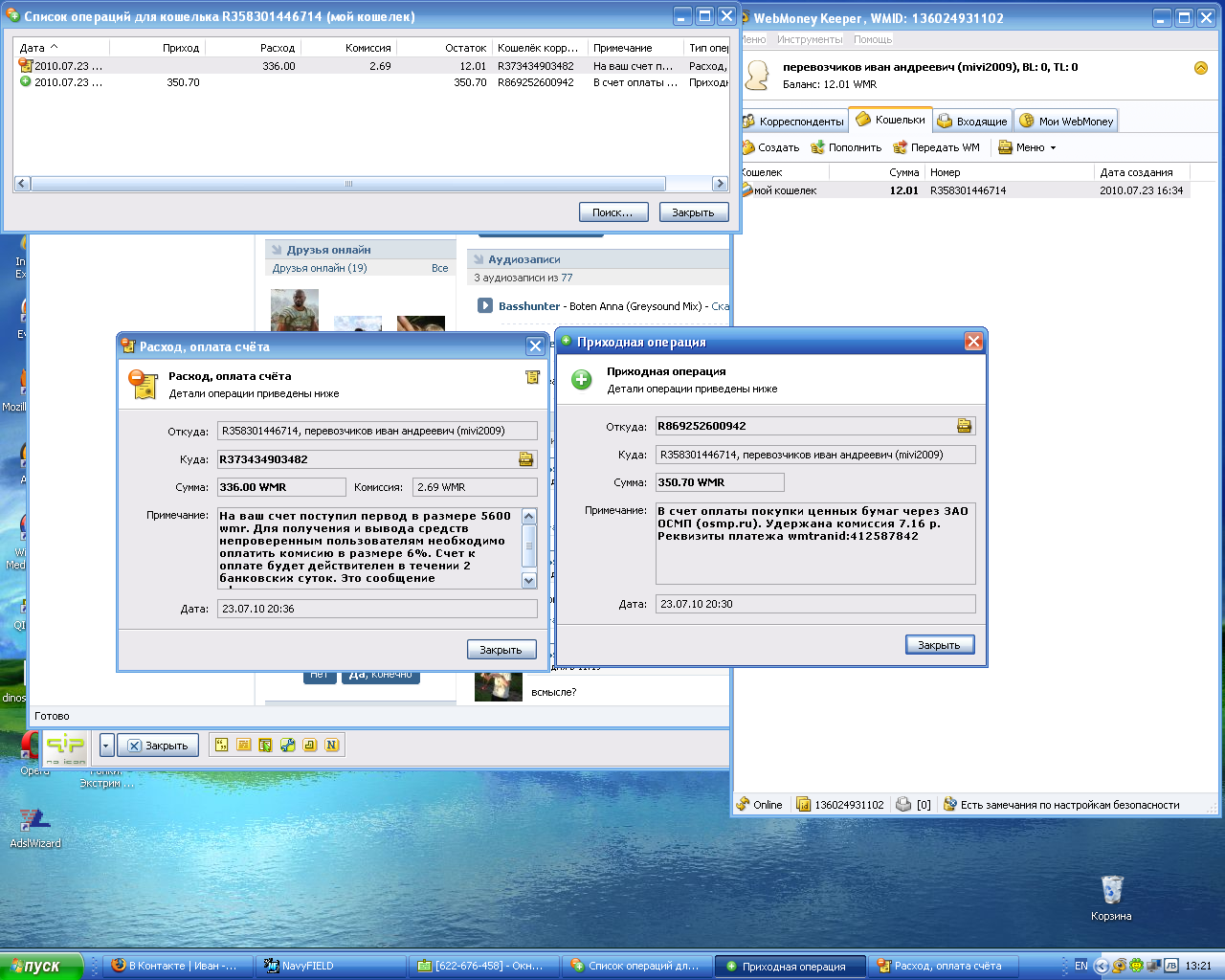Open the Инструменты menu in WebMoney Keeper

(x=810, y=39)
